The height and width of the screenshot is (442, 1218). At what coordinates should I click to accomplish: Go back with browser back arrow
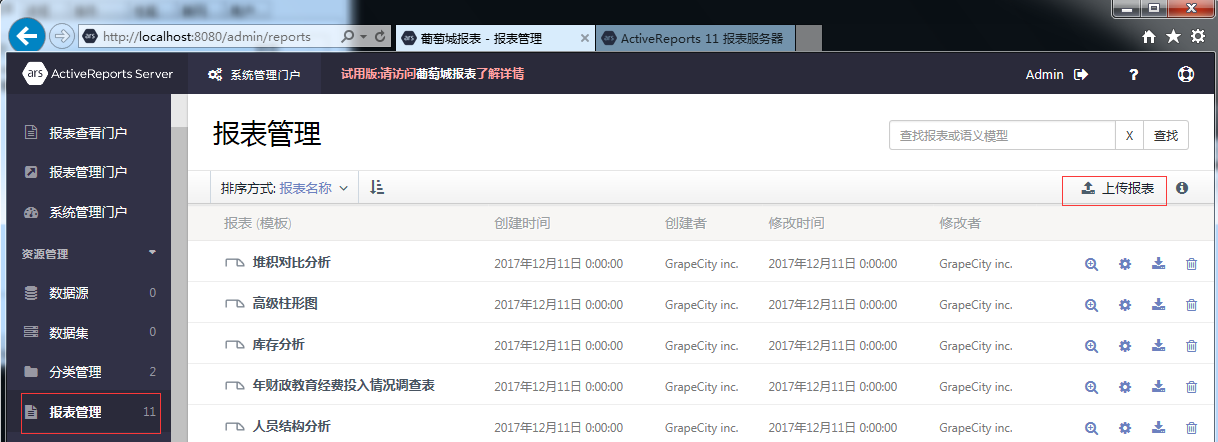coord(26,36)
